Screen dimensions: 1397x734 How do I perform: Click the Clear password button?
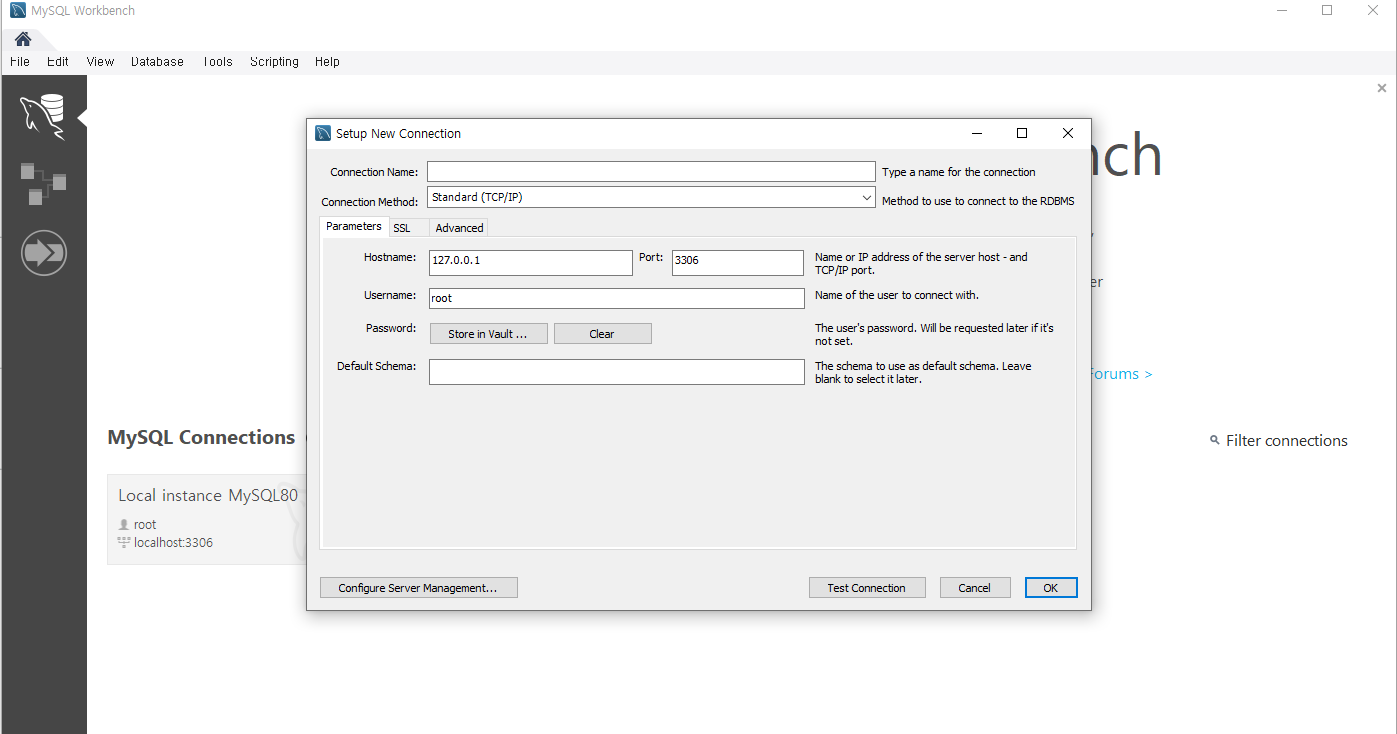602,334
